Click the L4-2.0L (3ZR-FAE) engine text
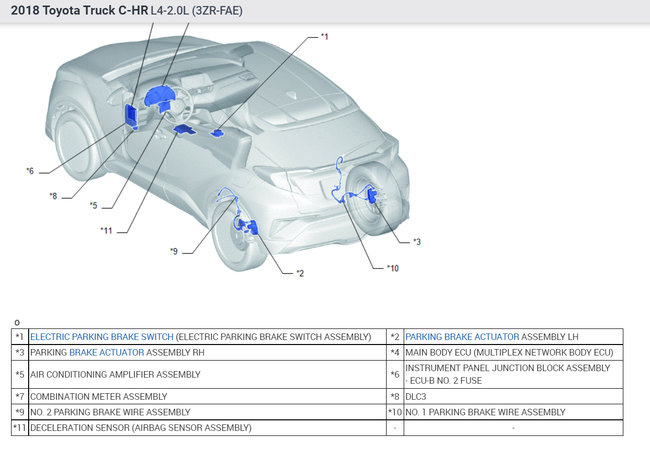Viewport: 650px width, 456px height. (x=196, y=10)
